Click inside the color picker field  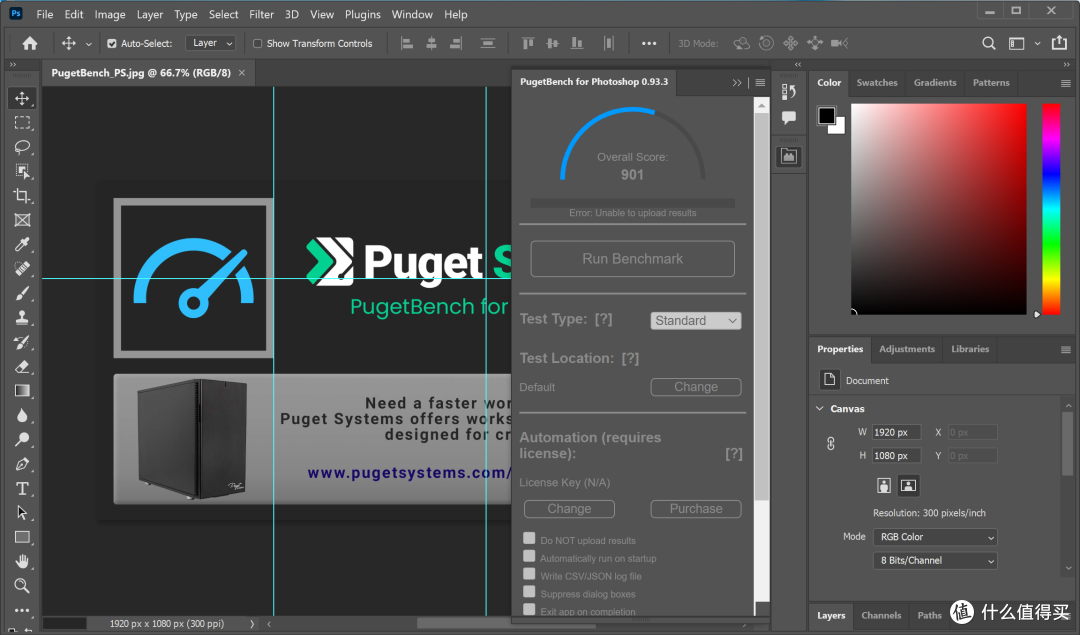click(x=938, y=209)
